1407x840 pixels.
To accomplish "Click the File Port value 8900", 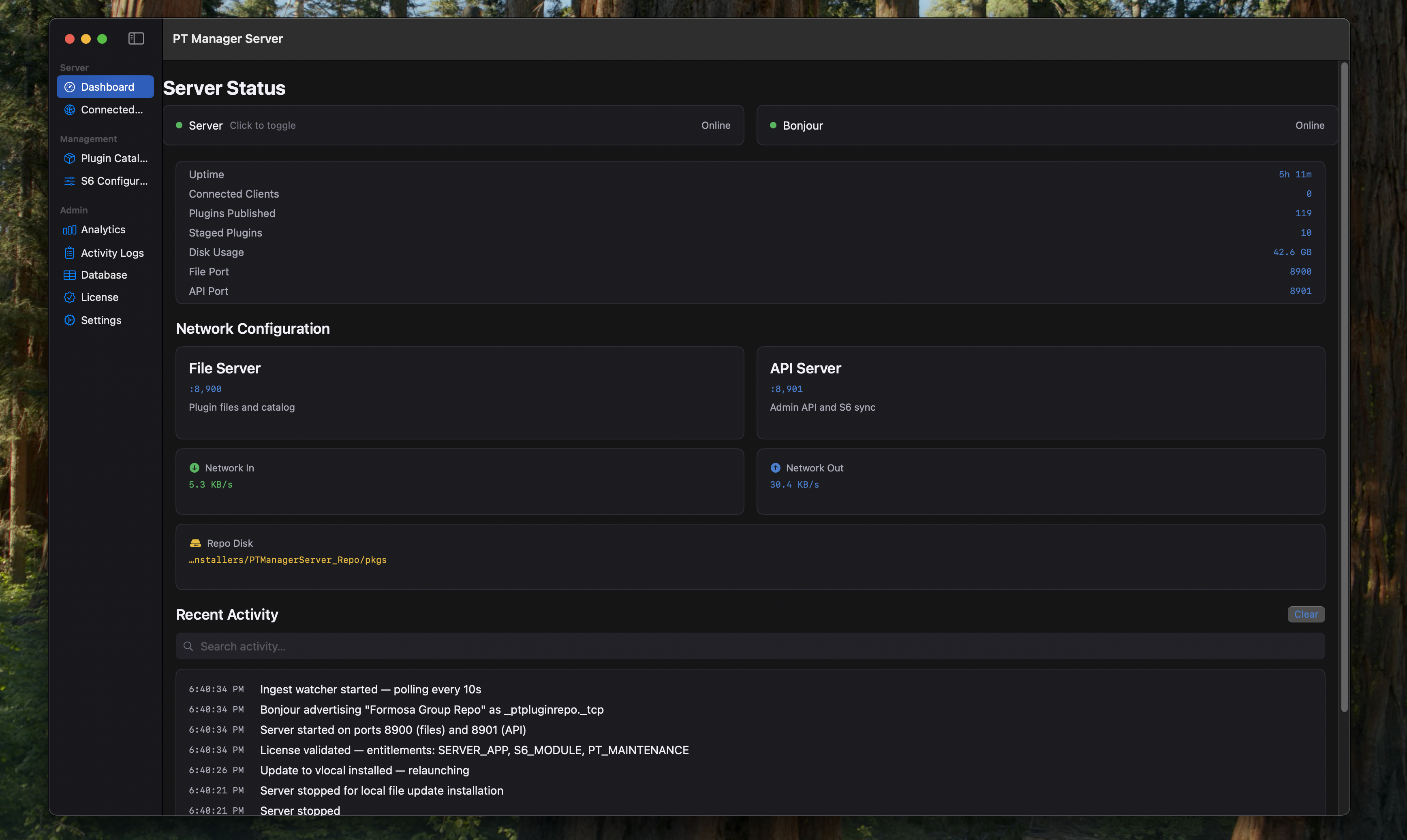I will 1300,272.
